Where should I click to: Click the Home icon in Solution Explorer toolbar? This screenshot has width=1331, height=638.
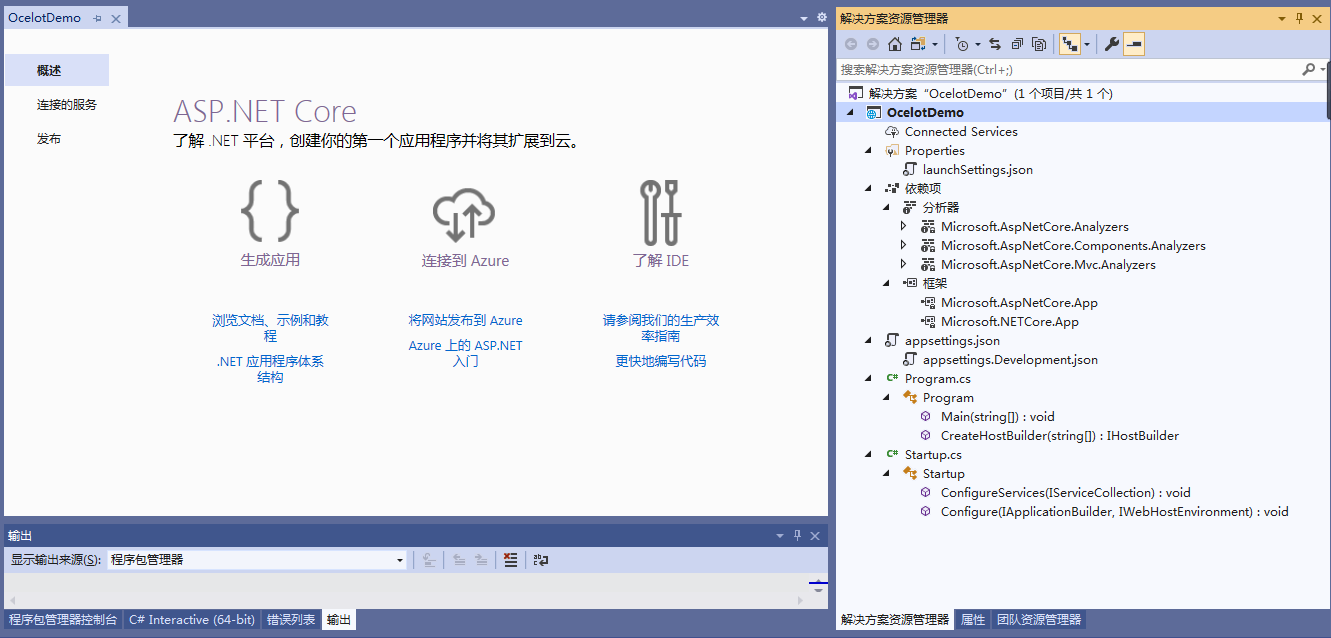pos(895,44)
